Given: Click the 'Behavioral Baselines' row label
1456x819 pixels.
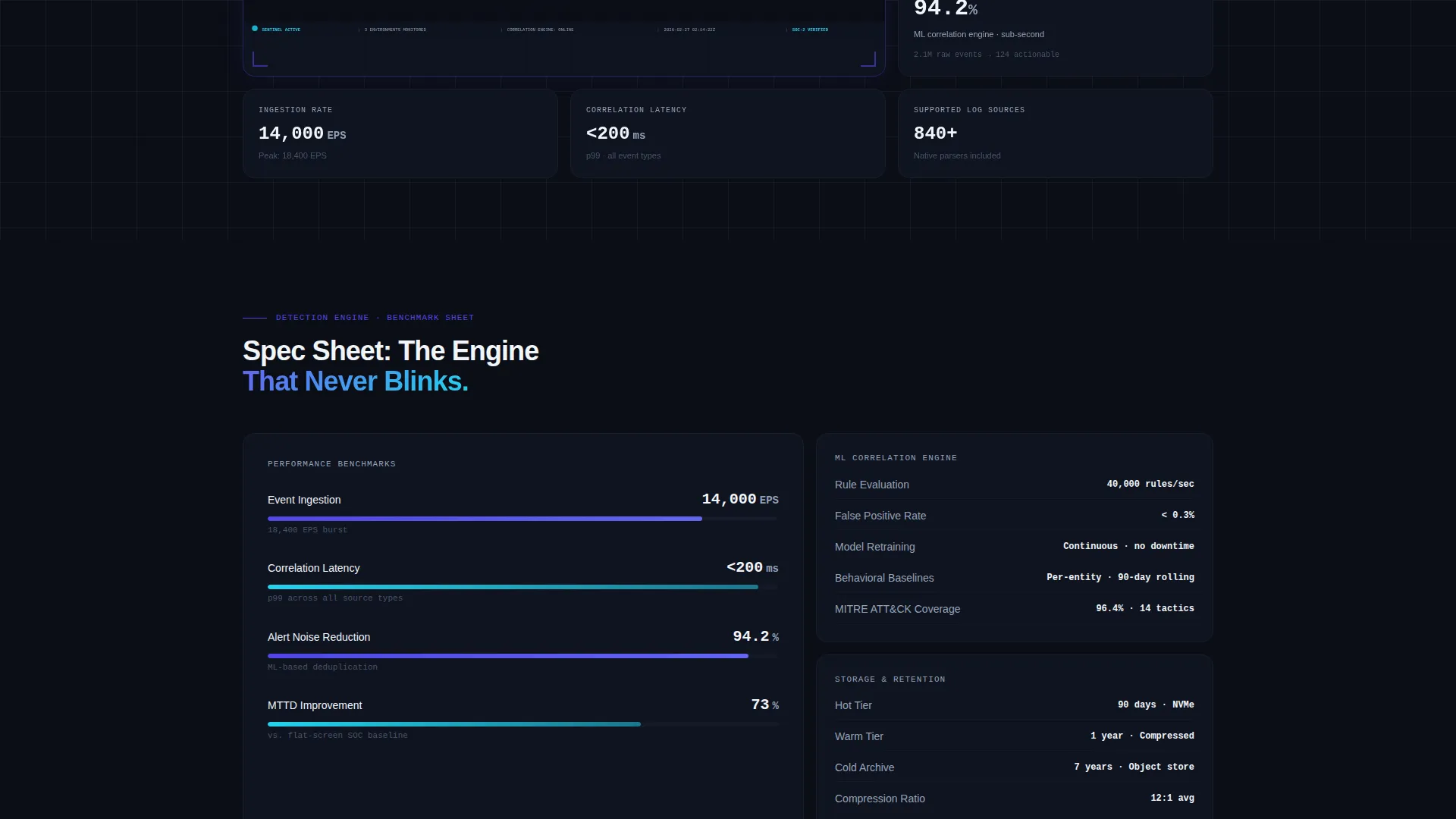Looking at the screenshot, I should [884, 578].
